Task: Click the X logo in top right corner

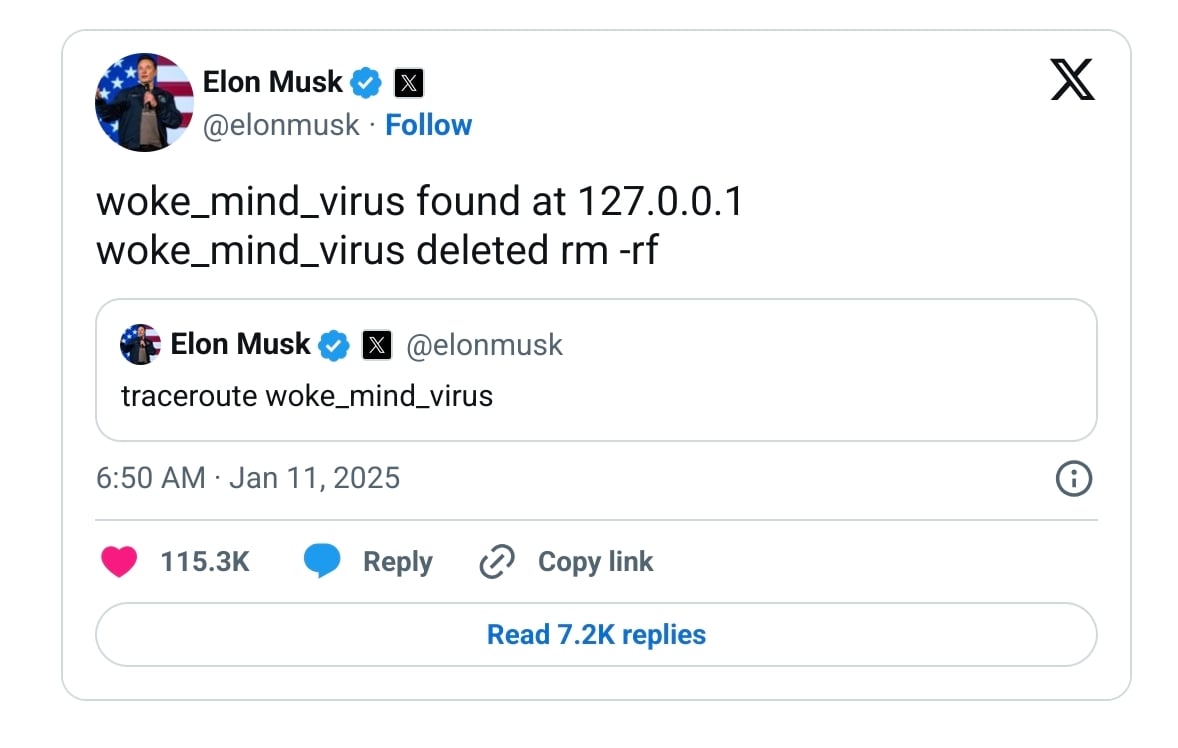Action: 1072,80
